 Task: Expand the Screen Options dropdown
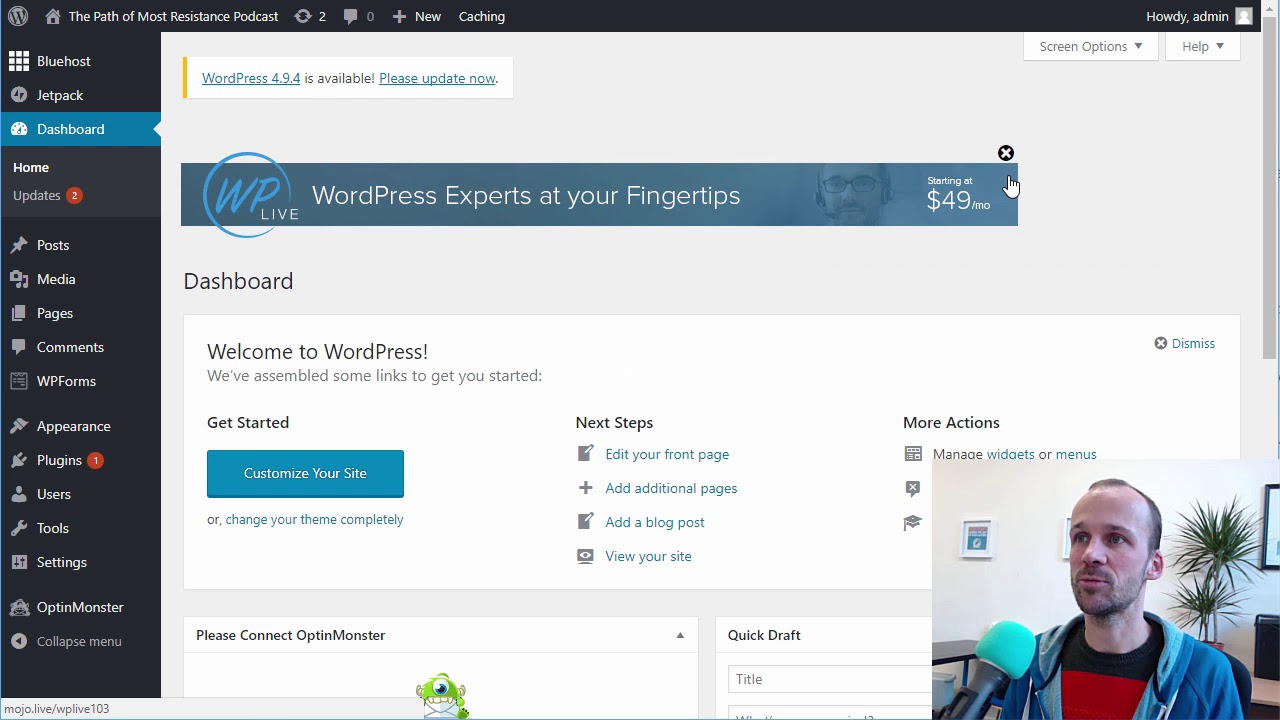1090,46
